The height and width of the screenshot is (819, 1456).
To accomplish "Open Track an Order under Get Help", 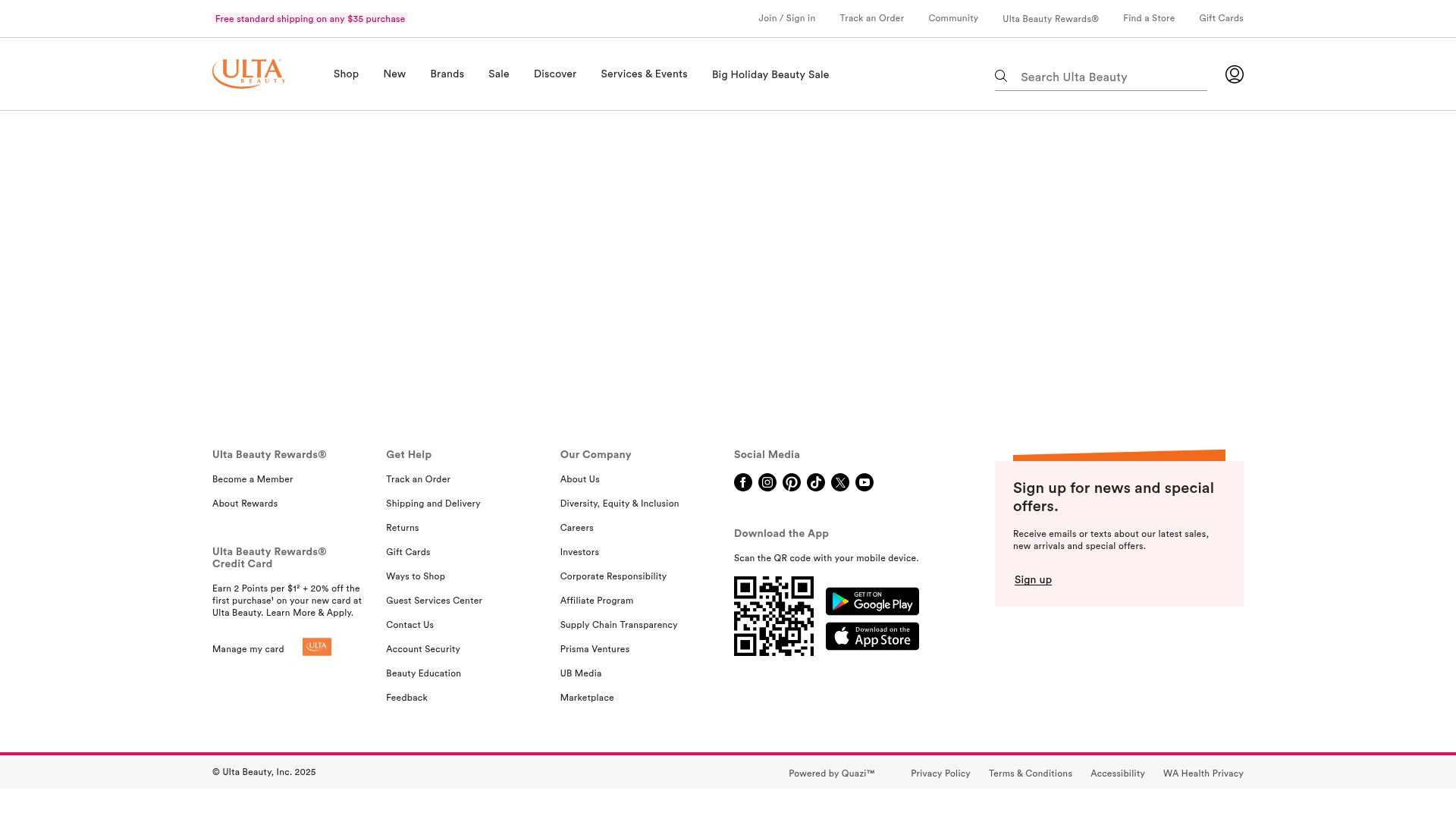I will (418, 479).
